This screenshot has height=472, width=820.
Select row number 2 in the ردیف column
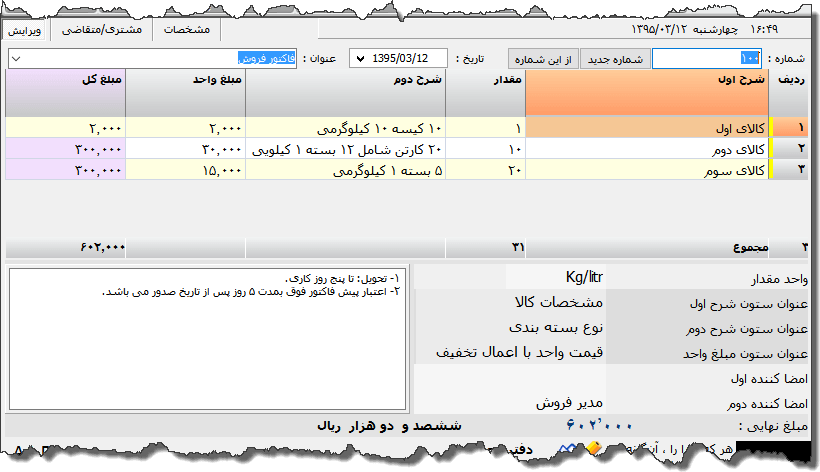[801, 149]
